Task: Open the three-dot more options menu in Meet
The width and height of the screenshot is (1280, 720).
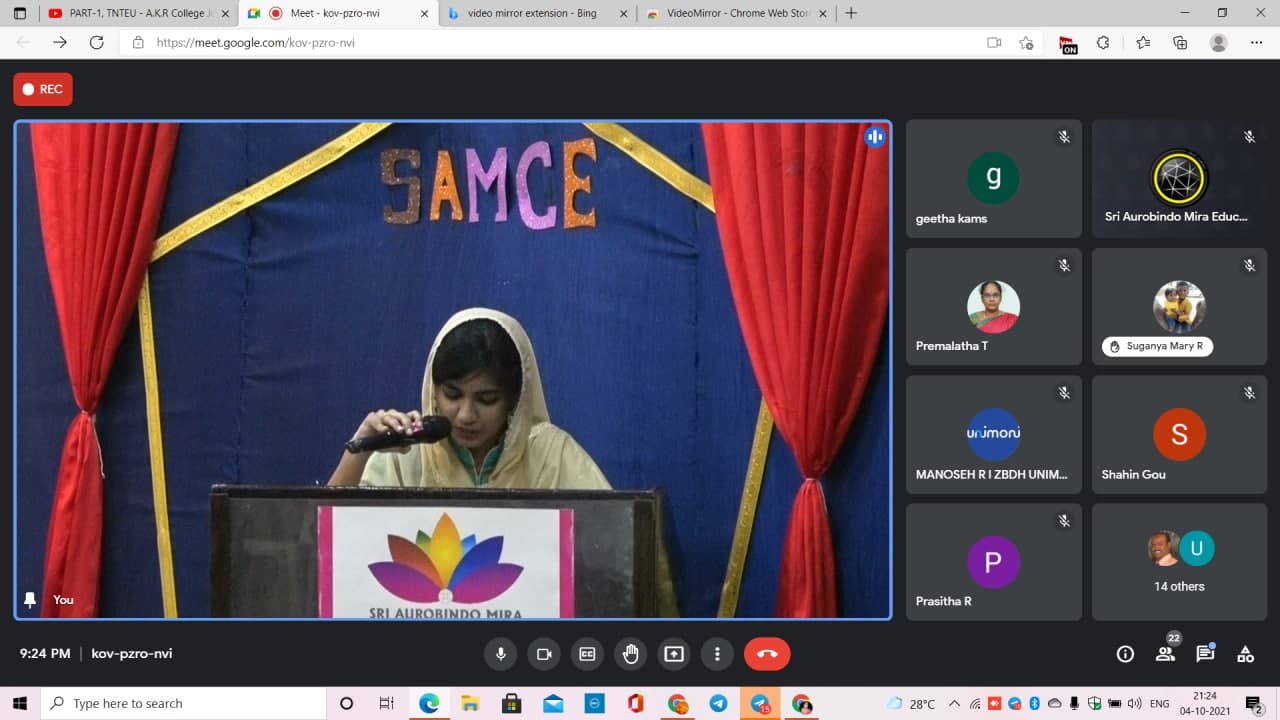Action: pyautogui.click(x=717, y=654)
